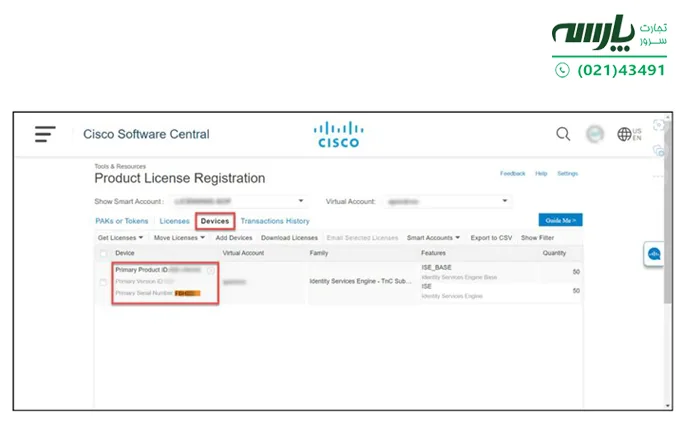
Task: Open the Settings link
Action: [568, 174]
